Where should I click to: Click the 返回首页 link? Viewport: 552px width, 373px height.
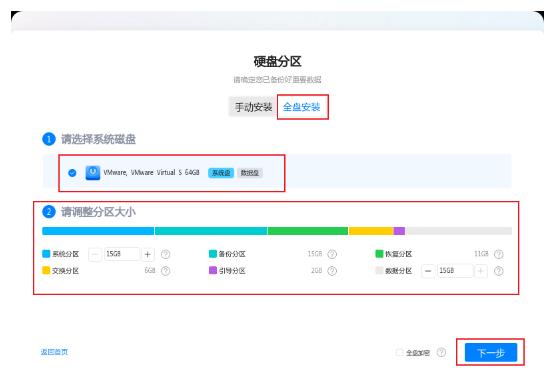54,352
